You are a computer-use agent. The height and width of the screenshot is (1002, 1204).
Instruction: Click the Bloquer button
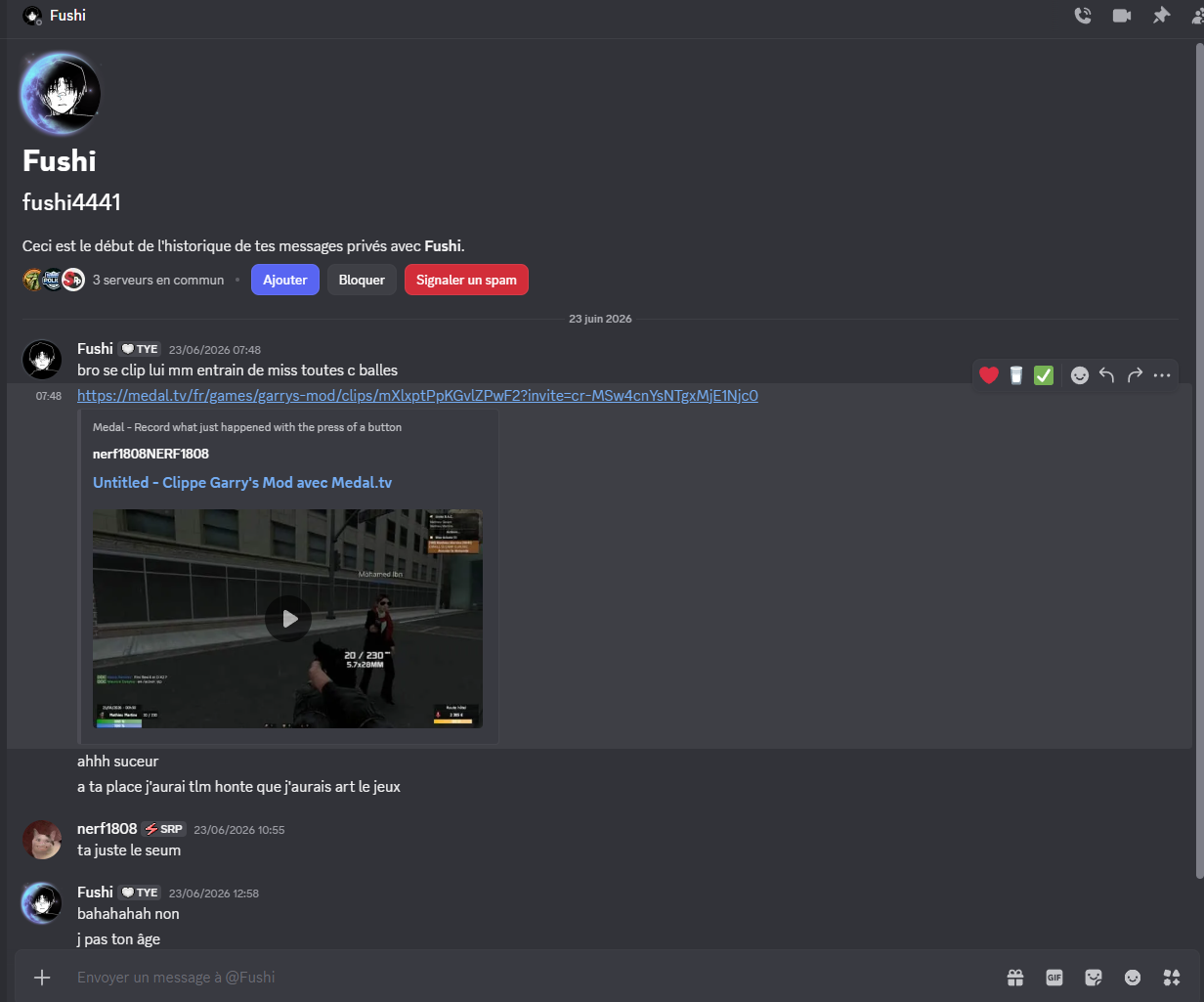pyautogui.click(x=362, y=280)
